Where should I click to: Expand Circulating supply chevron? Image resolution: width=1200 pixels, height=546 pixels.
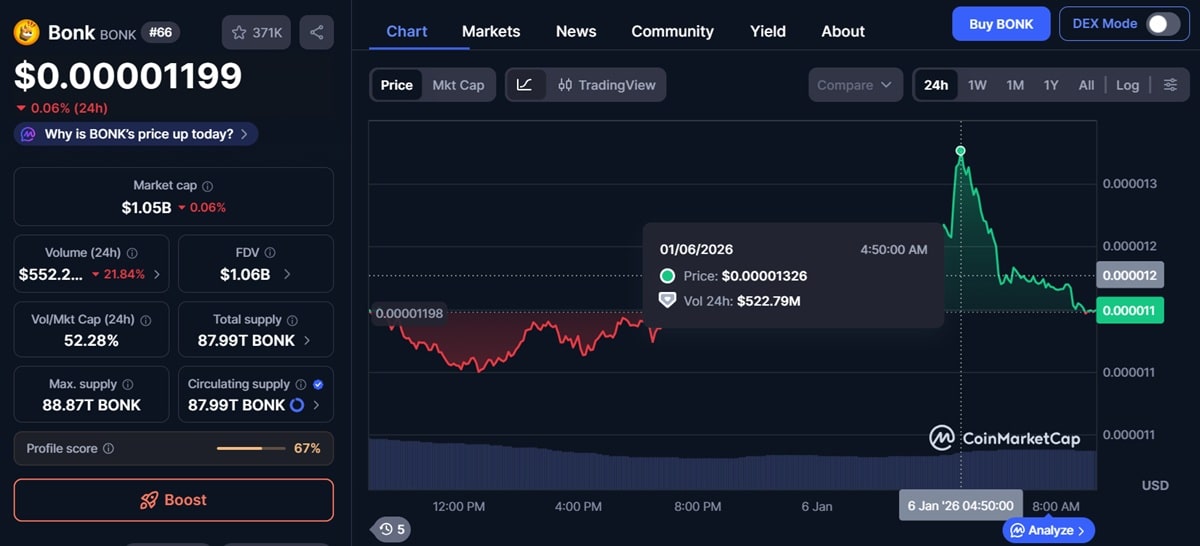316,405
